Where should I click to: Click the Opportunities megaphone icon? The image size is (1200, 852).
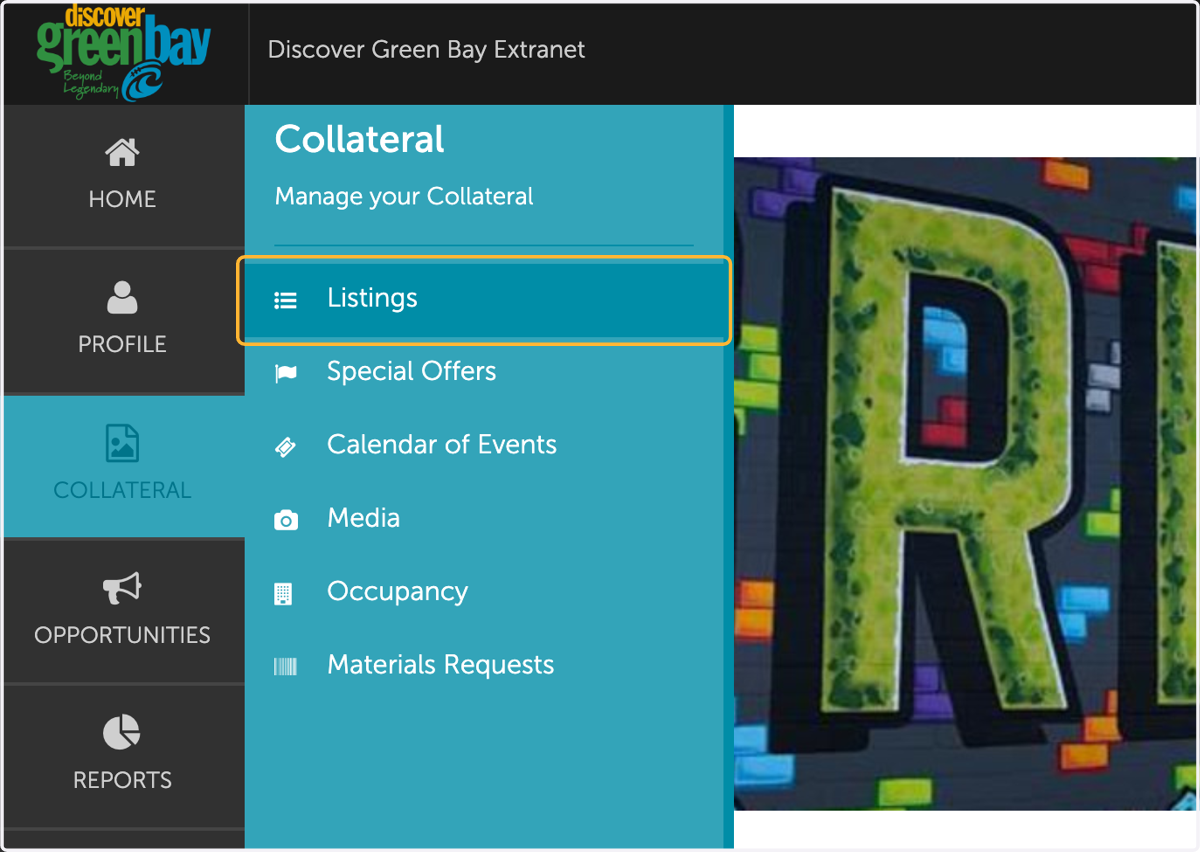coord(122,588)
